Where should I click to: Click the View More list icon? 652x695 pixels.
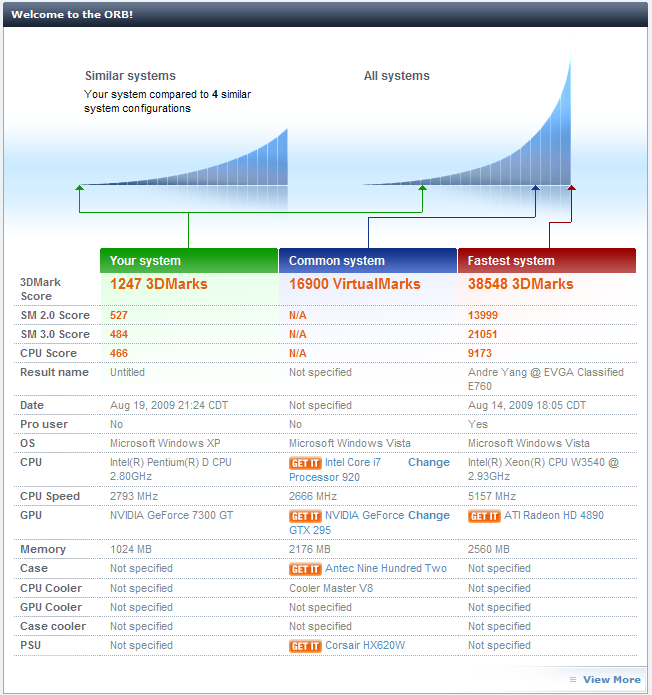tap(573, 679)
